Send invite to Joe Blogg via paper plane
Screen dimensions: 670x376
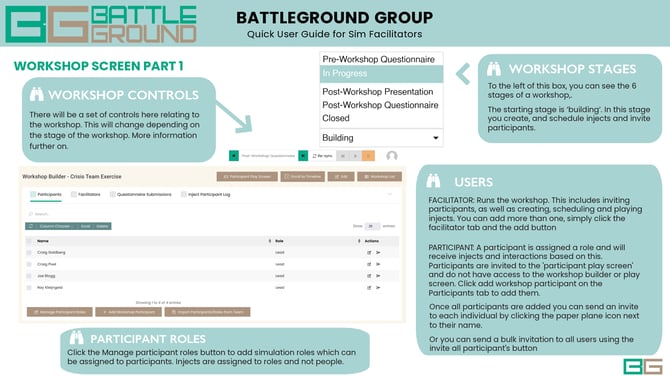(x=378, y=276)
